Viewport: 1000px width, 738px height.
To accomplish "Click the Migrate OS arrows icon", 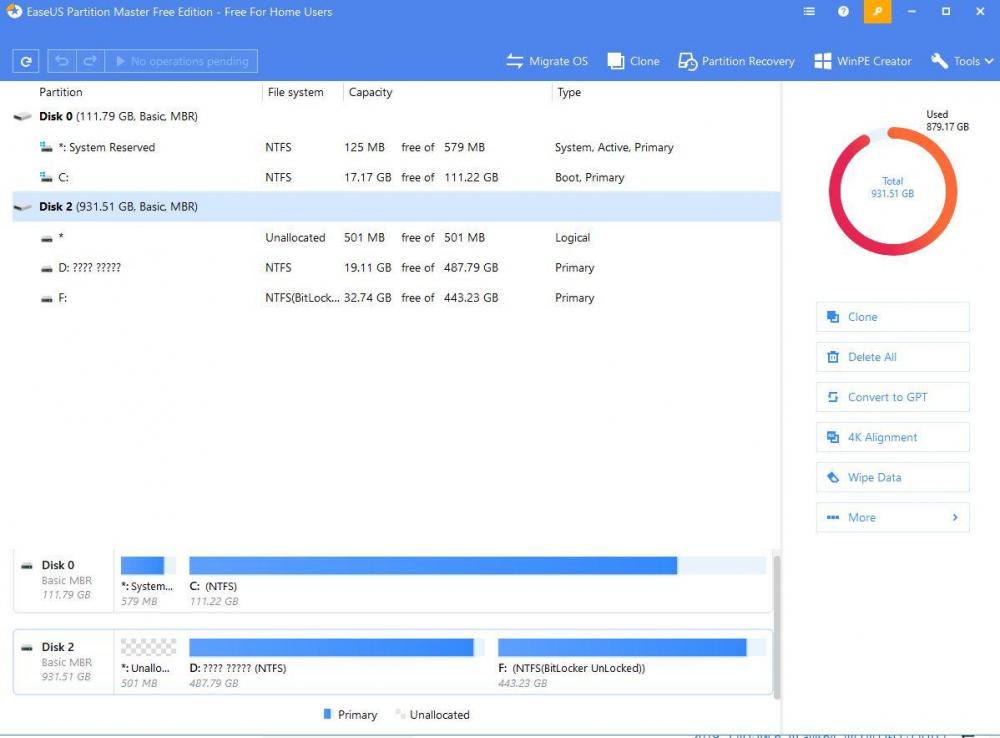I will [x=515, y=61].
